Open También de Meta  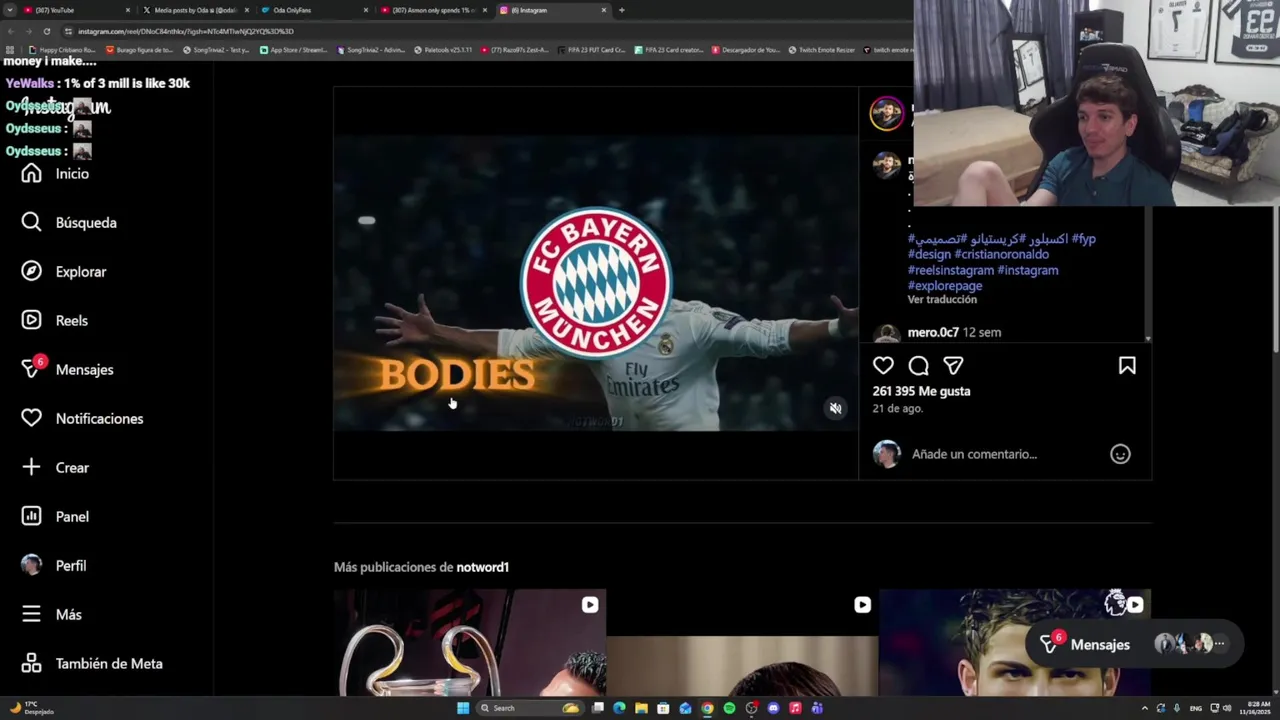tap(92, 664)
